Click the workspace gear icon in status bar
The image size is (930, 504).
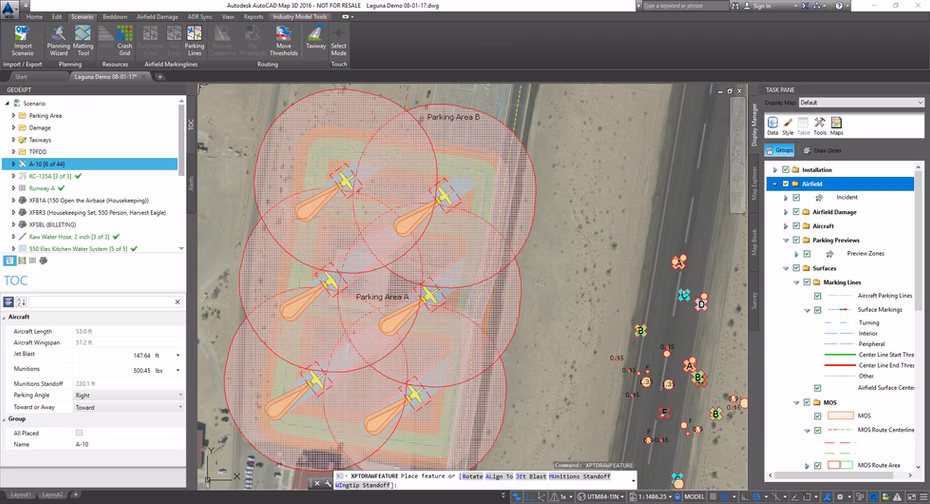[840, 497]
